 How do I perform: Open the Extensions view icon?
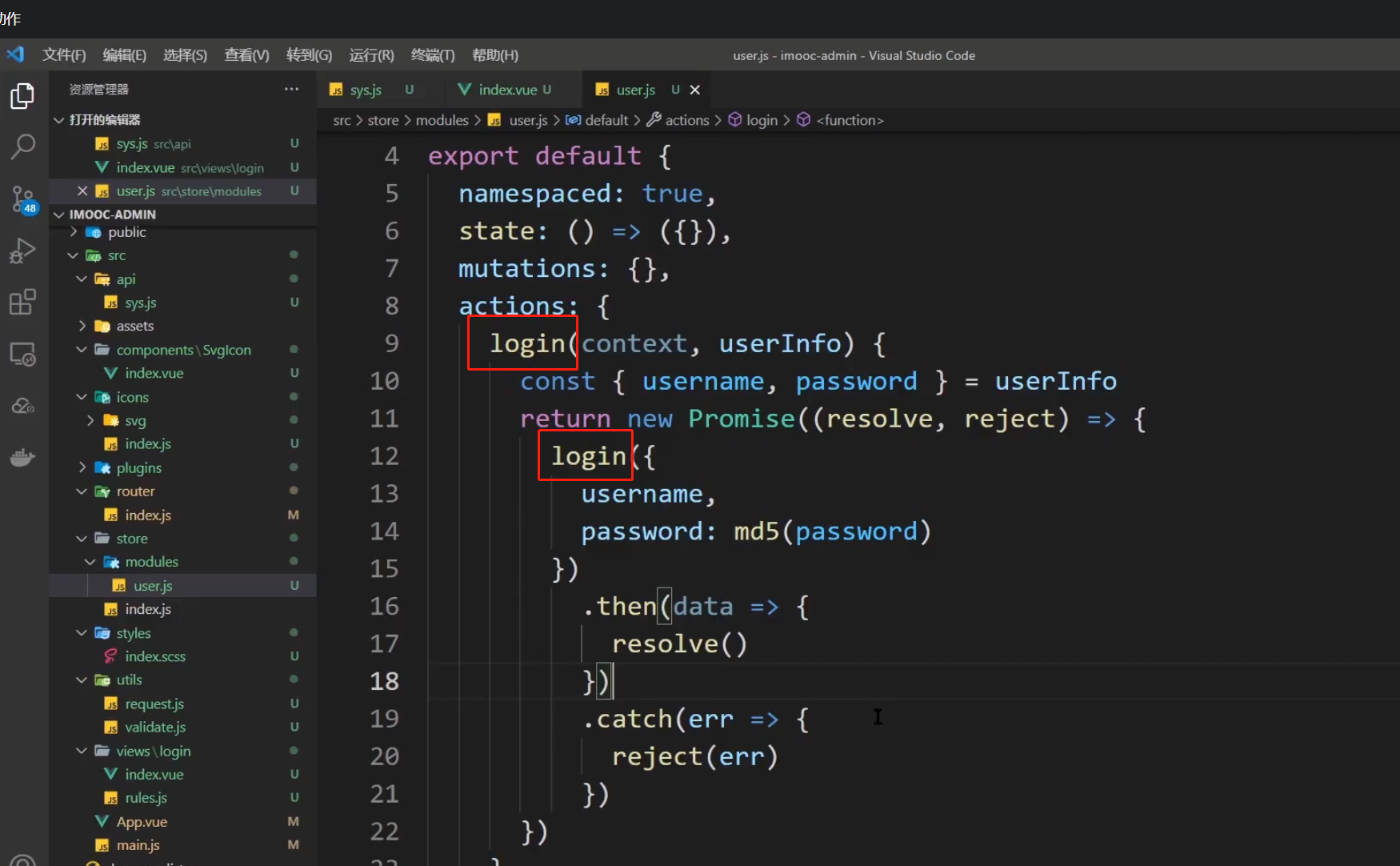[x=22, y=302]
